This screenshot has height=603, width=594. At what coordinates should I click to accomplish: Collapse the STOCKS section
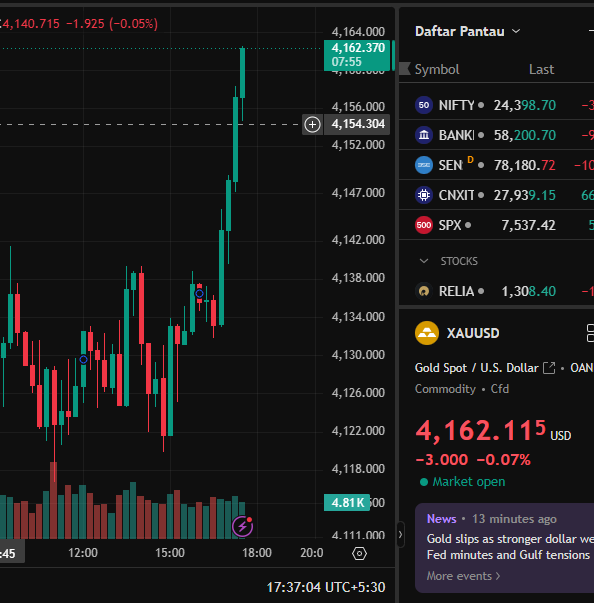[x=424, y=261]
